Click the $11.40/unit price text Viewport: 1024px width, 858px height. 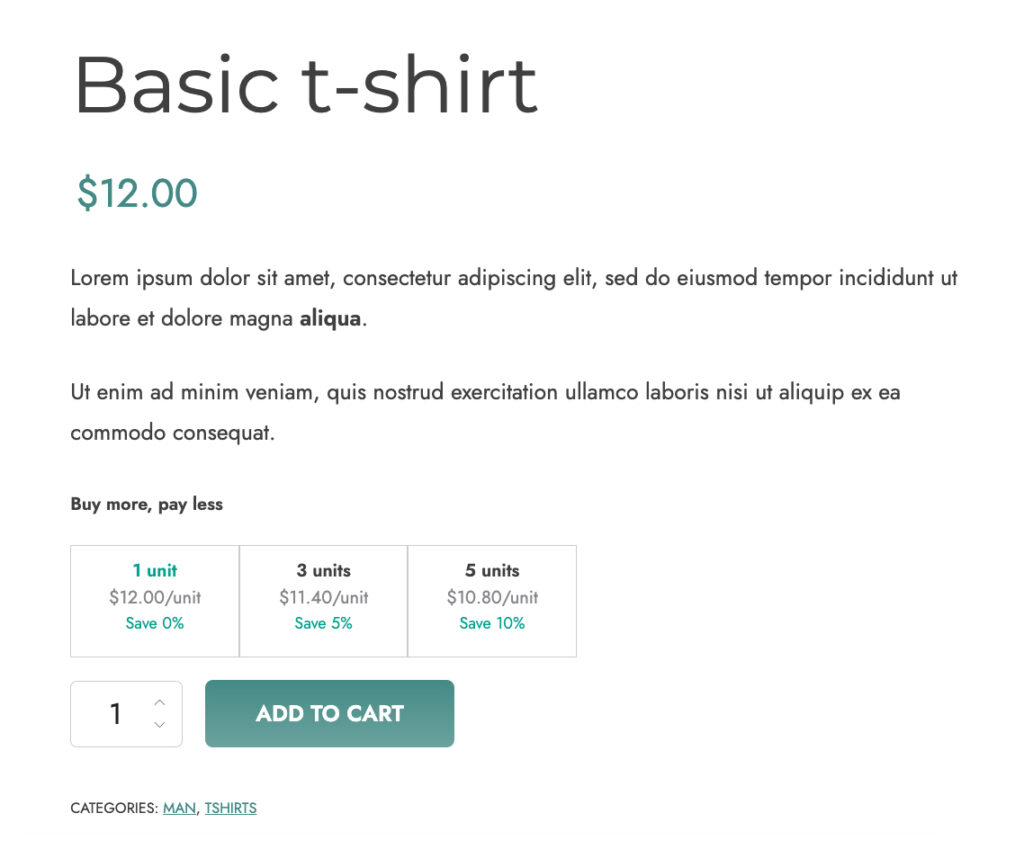(x=323, y=597)
